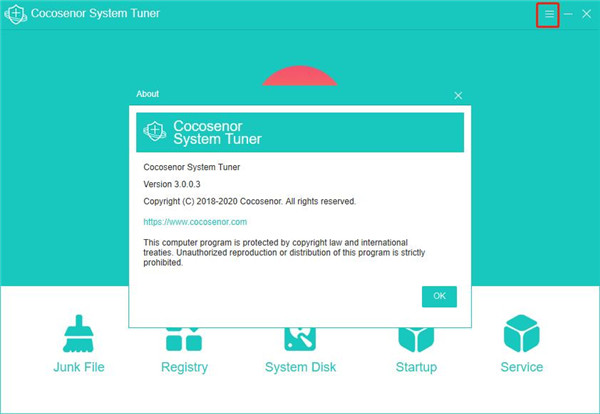
Task: Click shield logo in About banner
Action: tap(155, 131)
